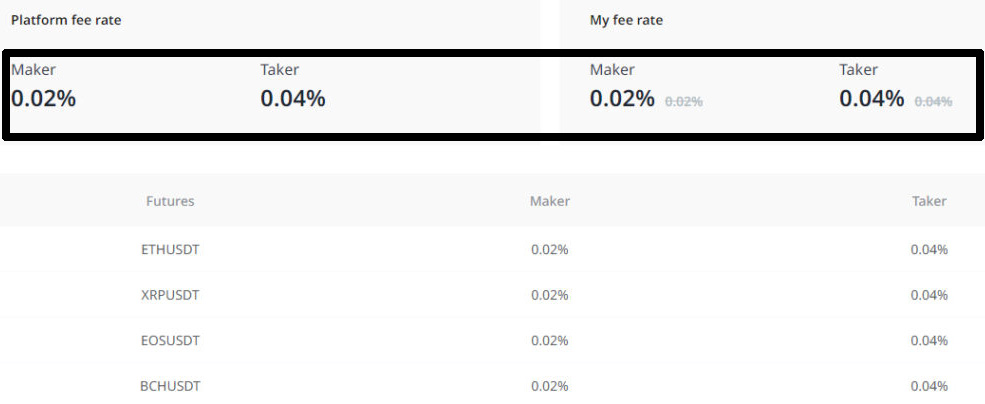Click My fee rate Maker 0.02% value
This screenshot has width=985, height=404.
click(622, 99)
